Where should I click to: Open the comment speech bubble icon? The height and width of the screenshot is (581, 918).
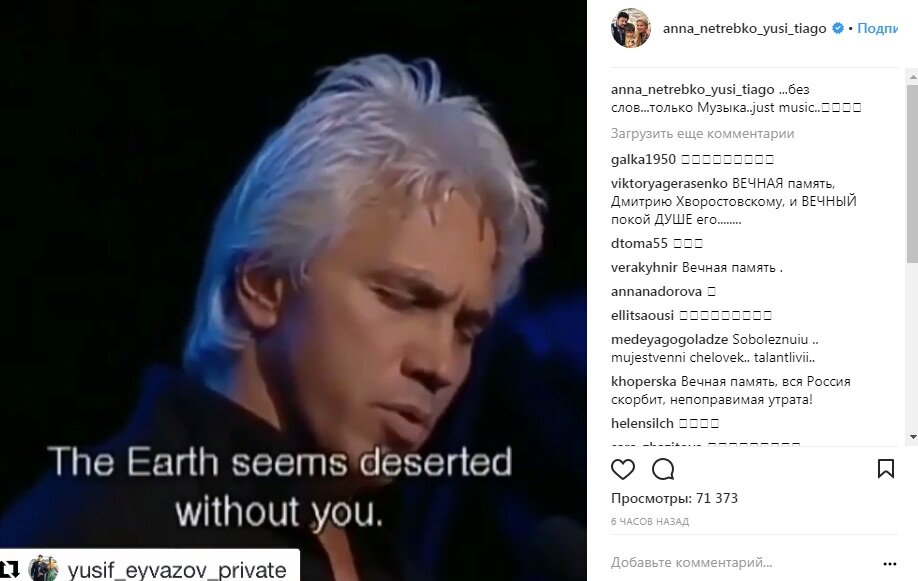[663, 469]
